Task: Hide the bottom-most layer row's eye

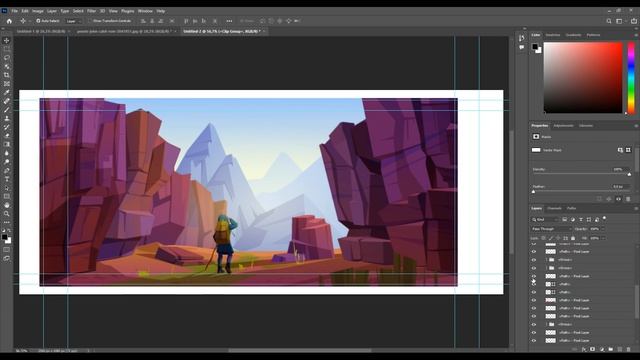Action: (533, 340)
